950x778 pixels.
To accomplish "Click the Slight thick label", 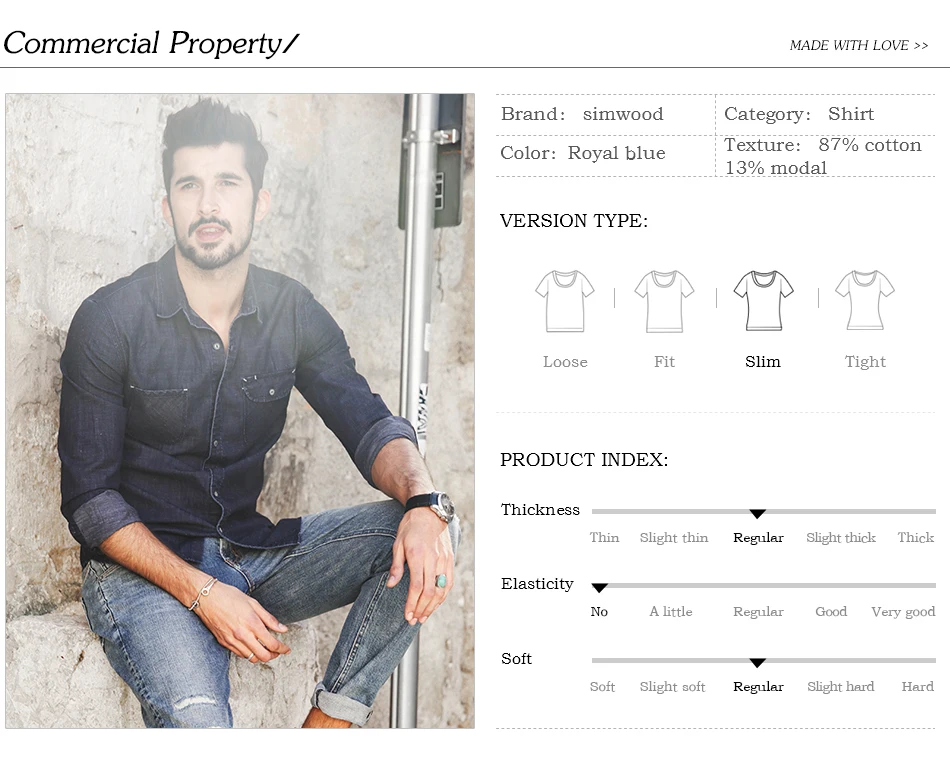I will coord(840,538).
